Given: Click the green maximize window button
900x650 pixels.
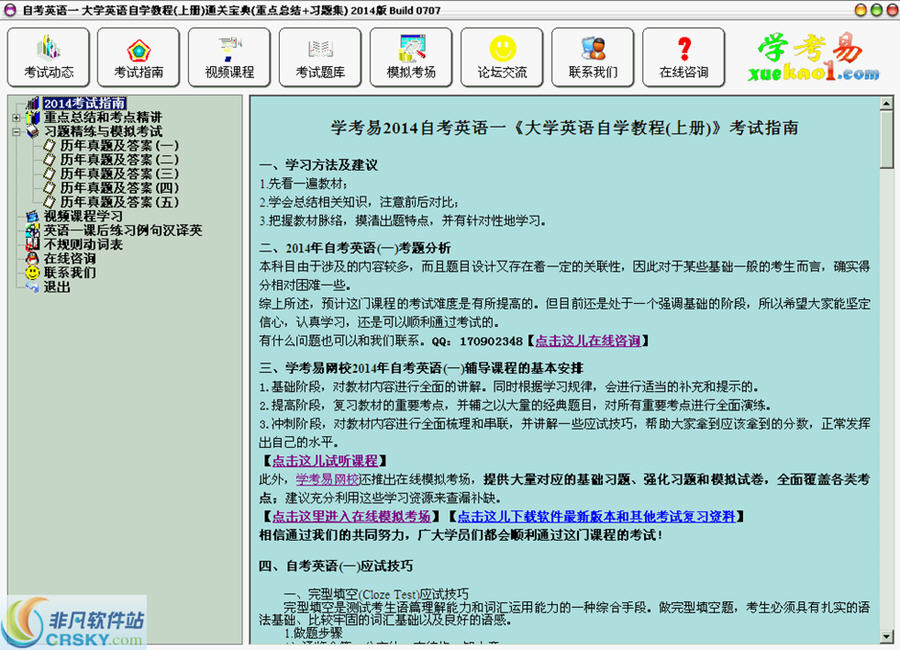Looking at the screenshot, I should (876, 10).
